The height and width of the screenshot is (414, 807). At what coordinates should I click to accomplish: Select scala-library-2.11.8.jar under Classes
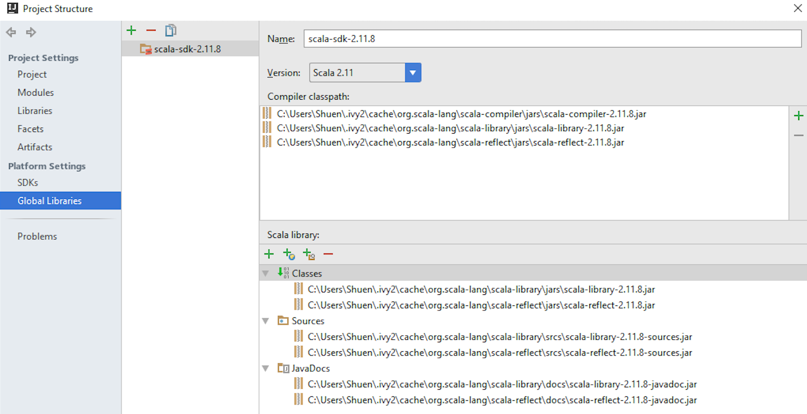tap(481, 289)
